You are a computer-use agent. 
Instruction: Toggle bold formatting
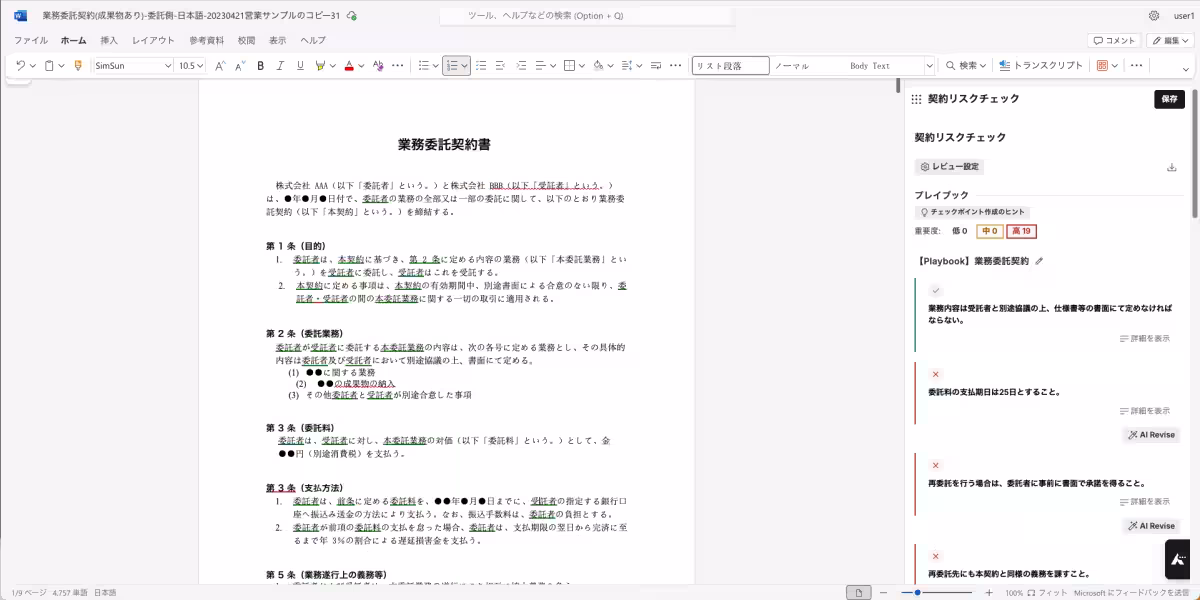(260, 64)
